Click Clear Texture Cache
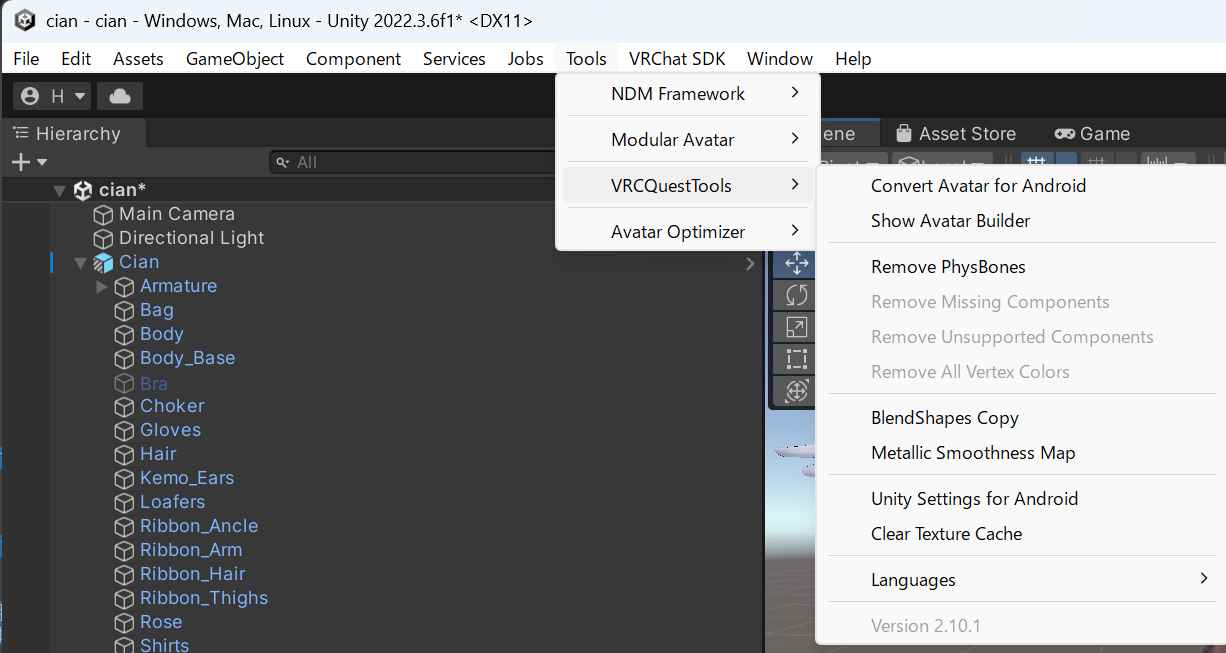The image size is (1226, 653). pyautogui.click(x=947, y=533)
